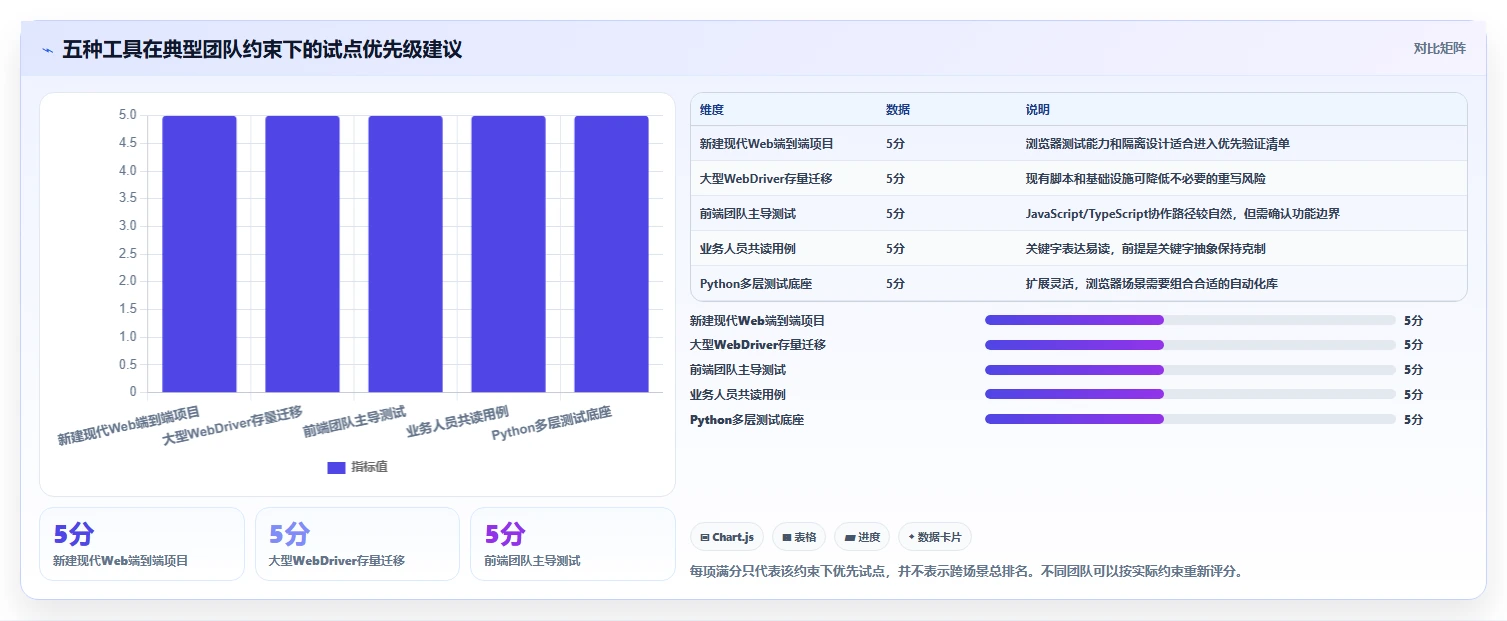Select the 数据卡片 tag chip

935,537
